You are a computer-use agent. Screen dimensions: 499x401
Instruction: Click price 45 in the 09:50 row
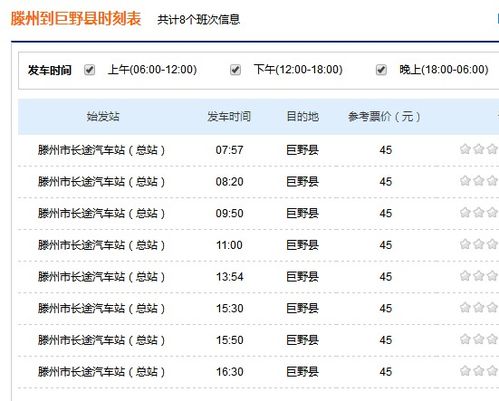click(386, 213)
